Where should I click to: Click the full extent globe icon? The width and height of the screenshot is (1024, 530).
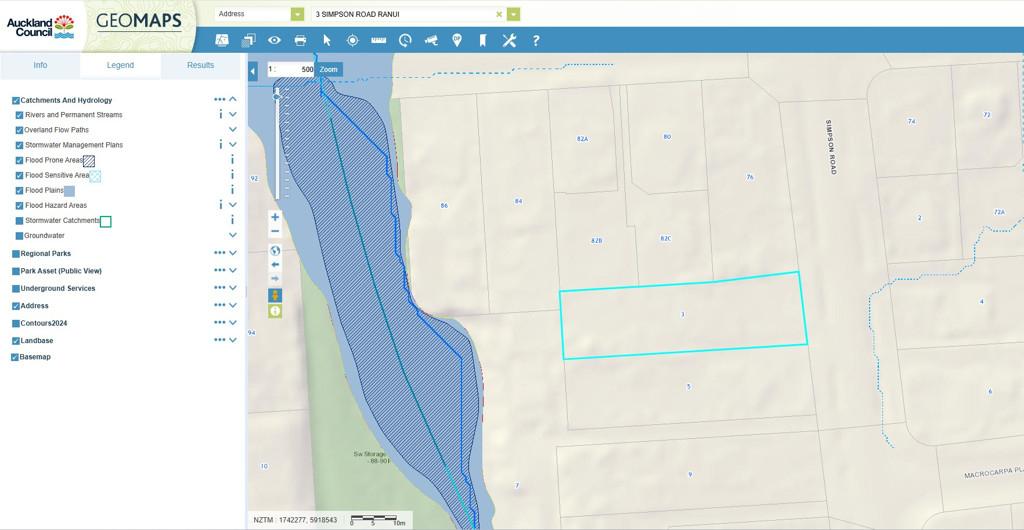[275, 251]
